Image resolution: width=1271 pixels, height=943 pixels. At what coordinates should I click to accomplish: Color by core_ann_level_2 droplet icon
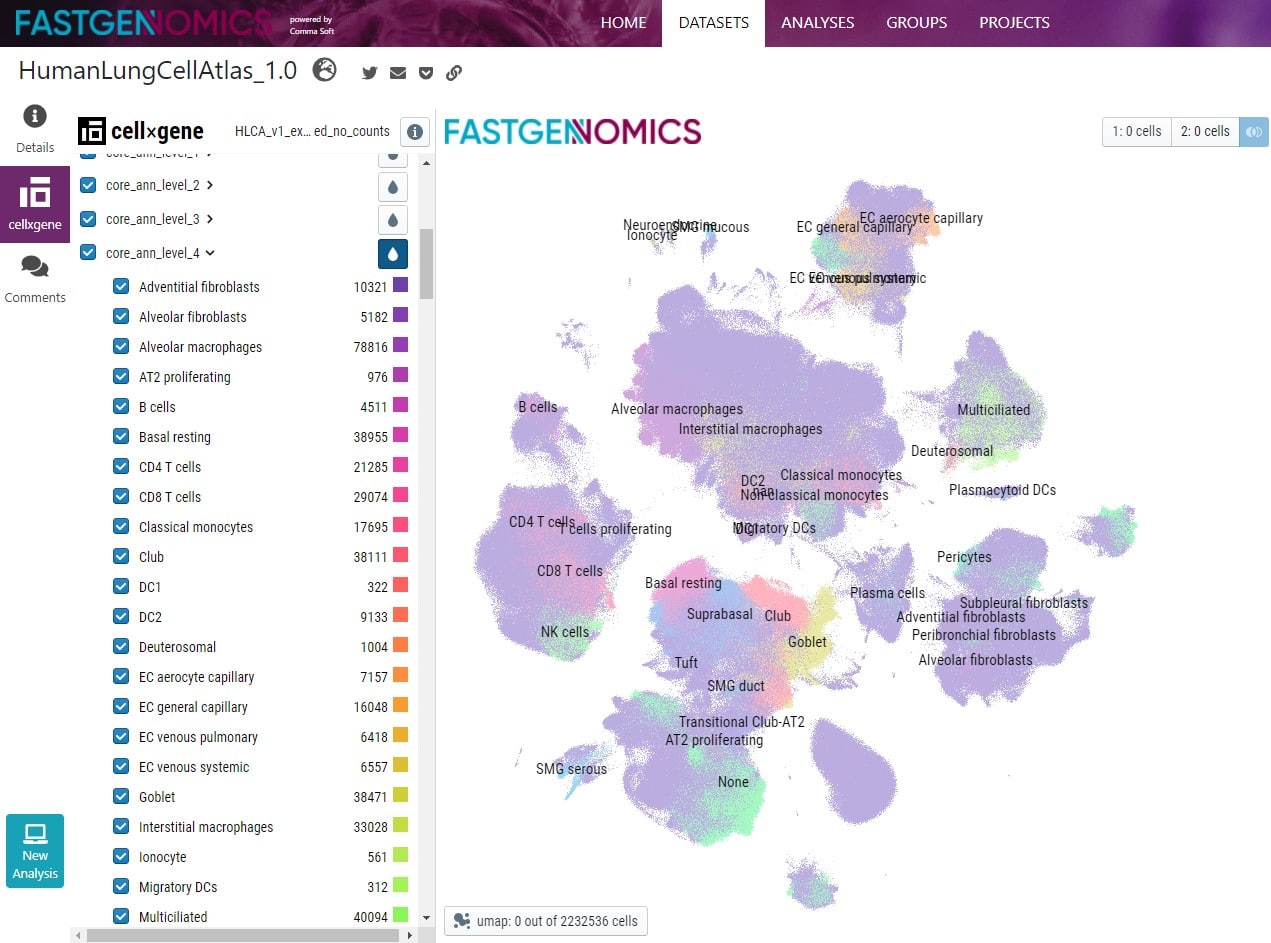[x=393, y=186]
